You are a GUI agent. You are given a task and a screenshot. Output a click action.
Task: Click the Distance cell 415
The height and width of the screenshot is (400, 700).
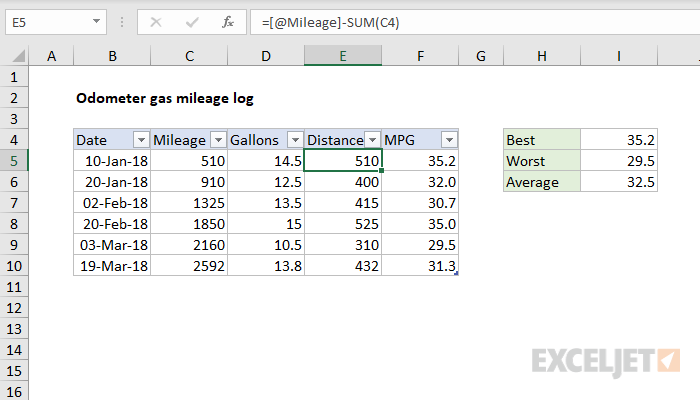click(x=343, y=203)
